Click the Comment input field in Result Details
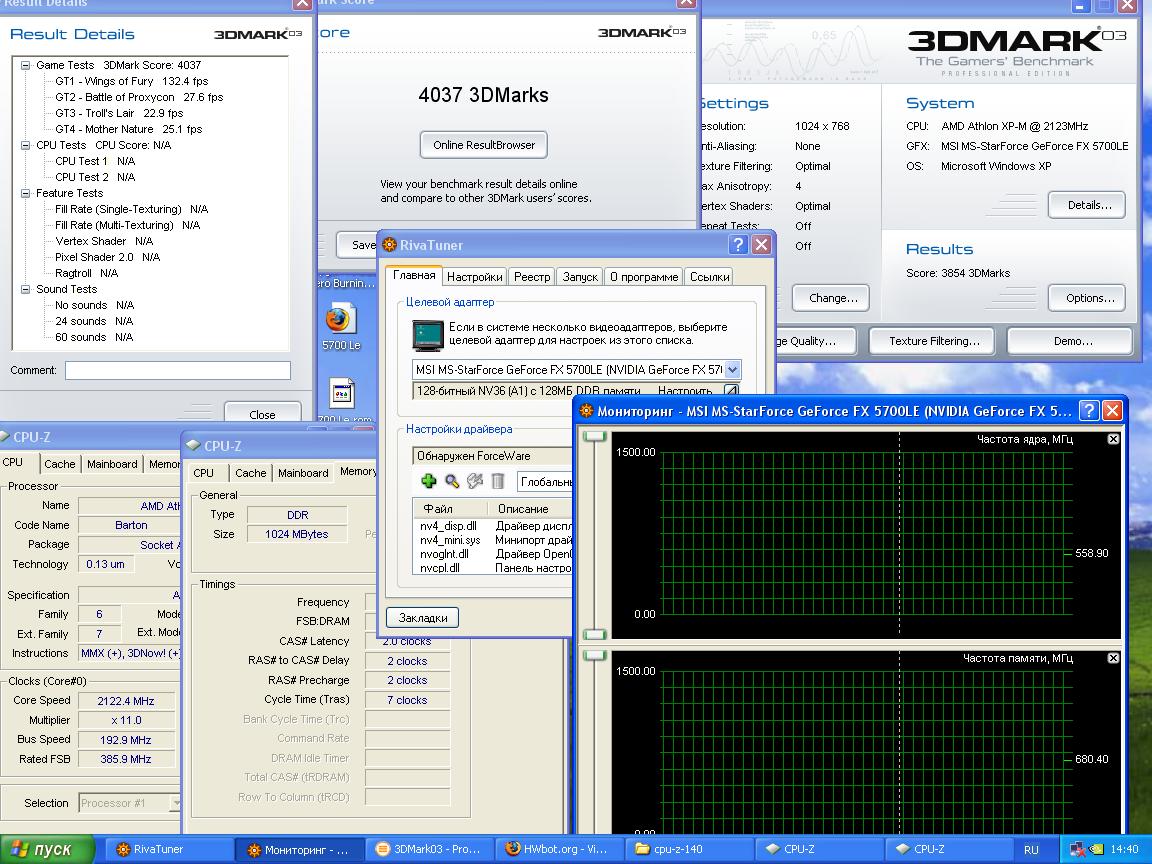The width and height of the screenshot is (1152, 864). tap(178, 370)
